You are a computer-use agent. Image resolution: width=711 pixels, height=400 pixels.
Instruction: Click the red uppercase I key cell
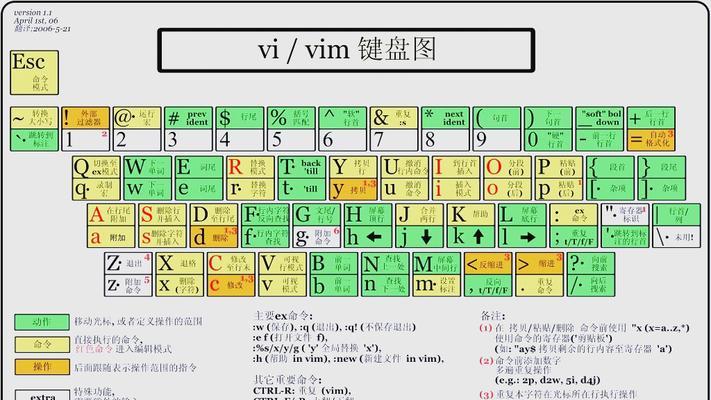pos(456,167)
